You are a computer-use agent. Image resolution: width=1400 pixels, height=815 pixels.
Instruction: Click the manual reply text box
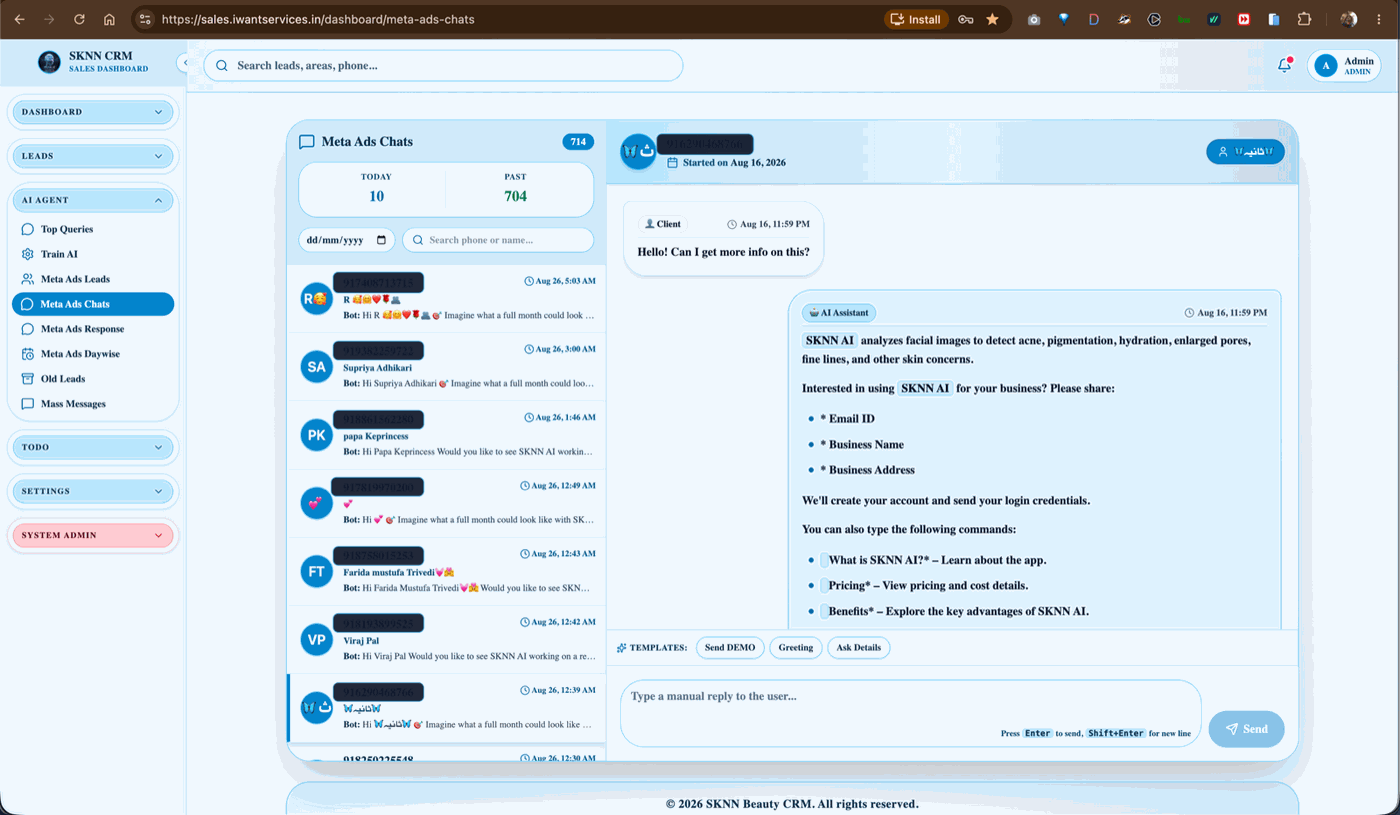click(910, 713)
